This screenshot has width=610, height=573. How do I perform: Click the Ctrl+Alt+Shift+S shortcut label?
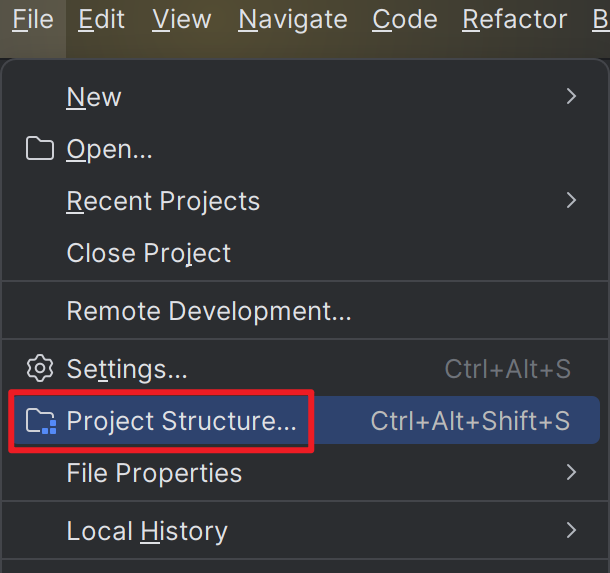pyautogui.click(x=470, y=421)
